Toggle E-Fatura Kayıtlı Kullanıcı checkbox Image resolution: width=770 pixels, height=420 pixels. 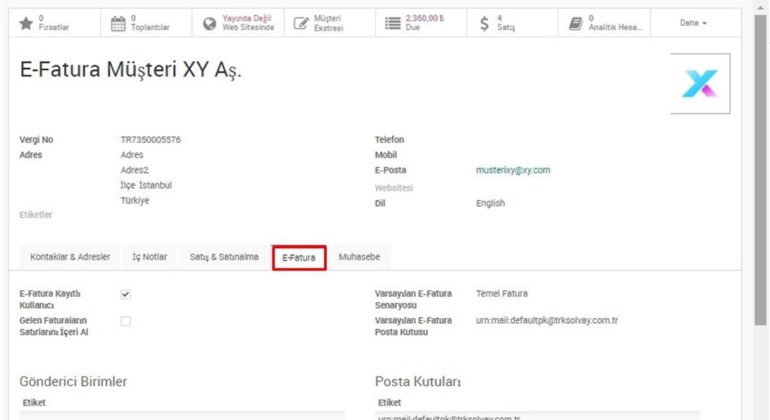click(126, 294)
